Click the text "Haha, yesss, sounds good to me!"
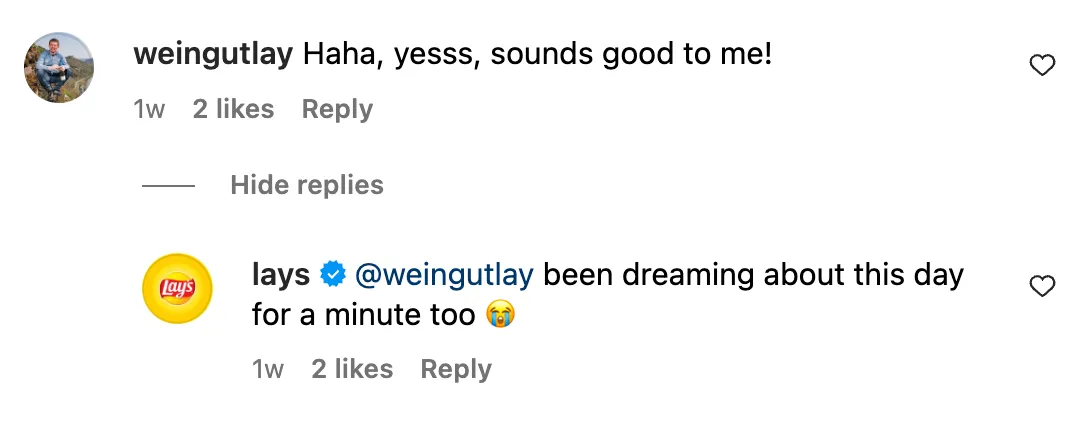Viewport: 1078px width, 430px height. (537, 54)
